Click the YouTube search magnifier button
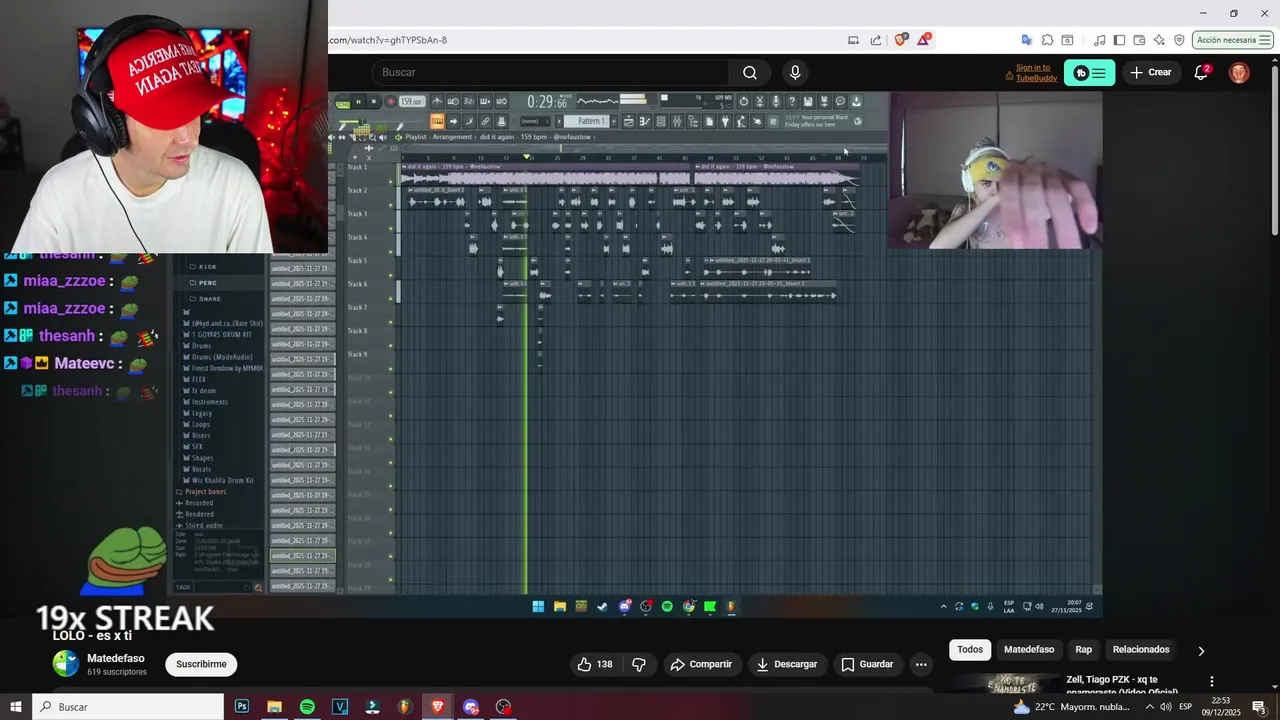This screenshot has height=720, width=1280. click(750, 72)
